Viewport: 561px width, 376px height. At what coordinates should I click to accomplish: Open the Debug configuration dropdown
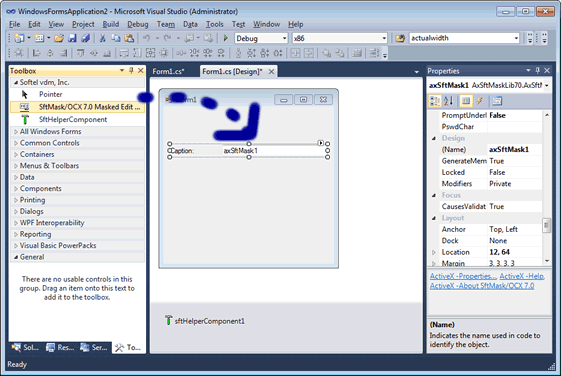(284, 38)
